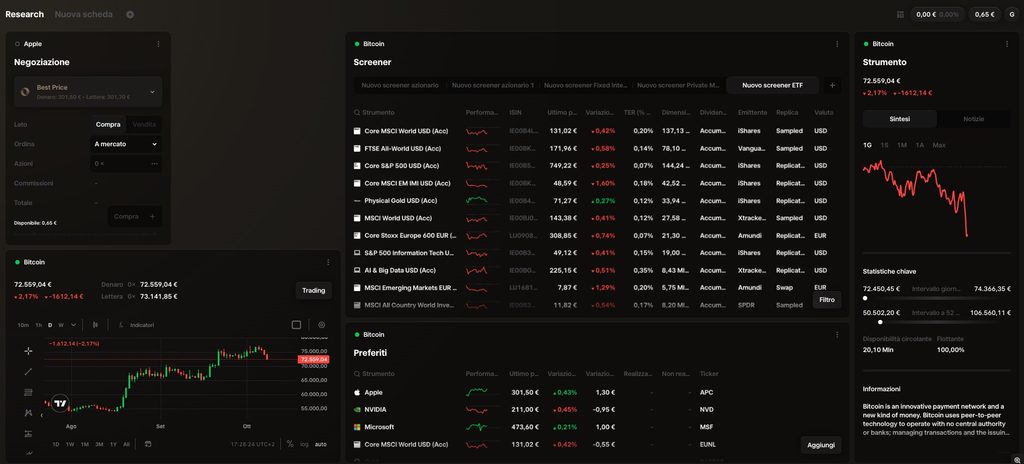Select the Fibonacci retracement chart tool
1024x464 pixels.
pos(28,392)
